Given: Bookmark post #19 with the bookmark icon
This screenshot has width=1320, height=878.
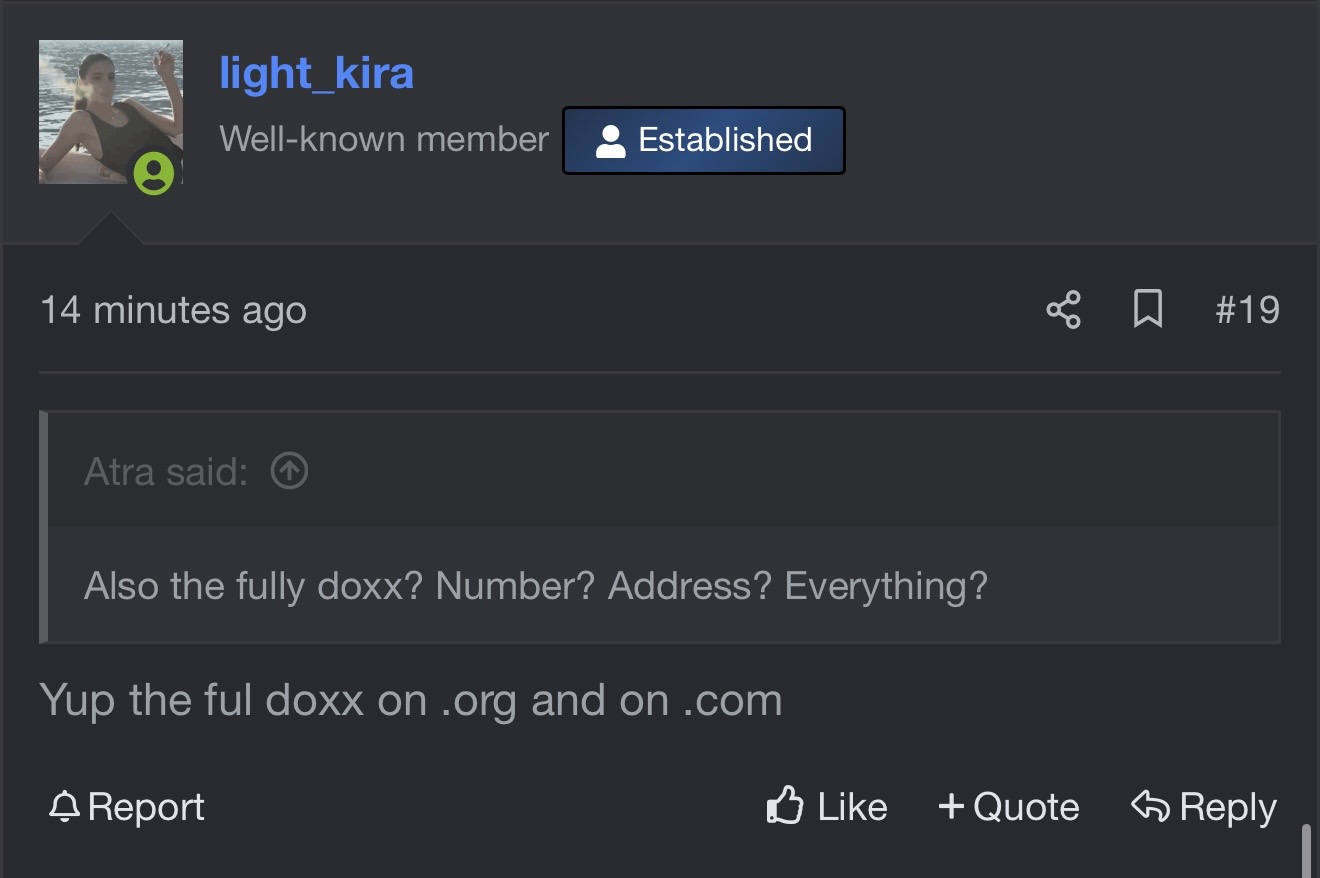Looking at the screenshot, I should pyautogui.click(x=1147, y=310).
